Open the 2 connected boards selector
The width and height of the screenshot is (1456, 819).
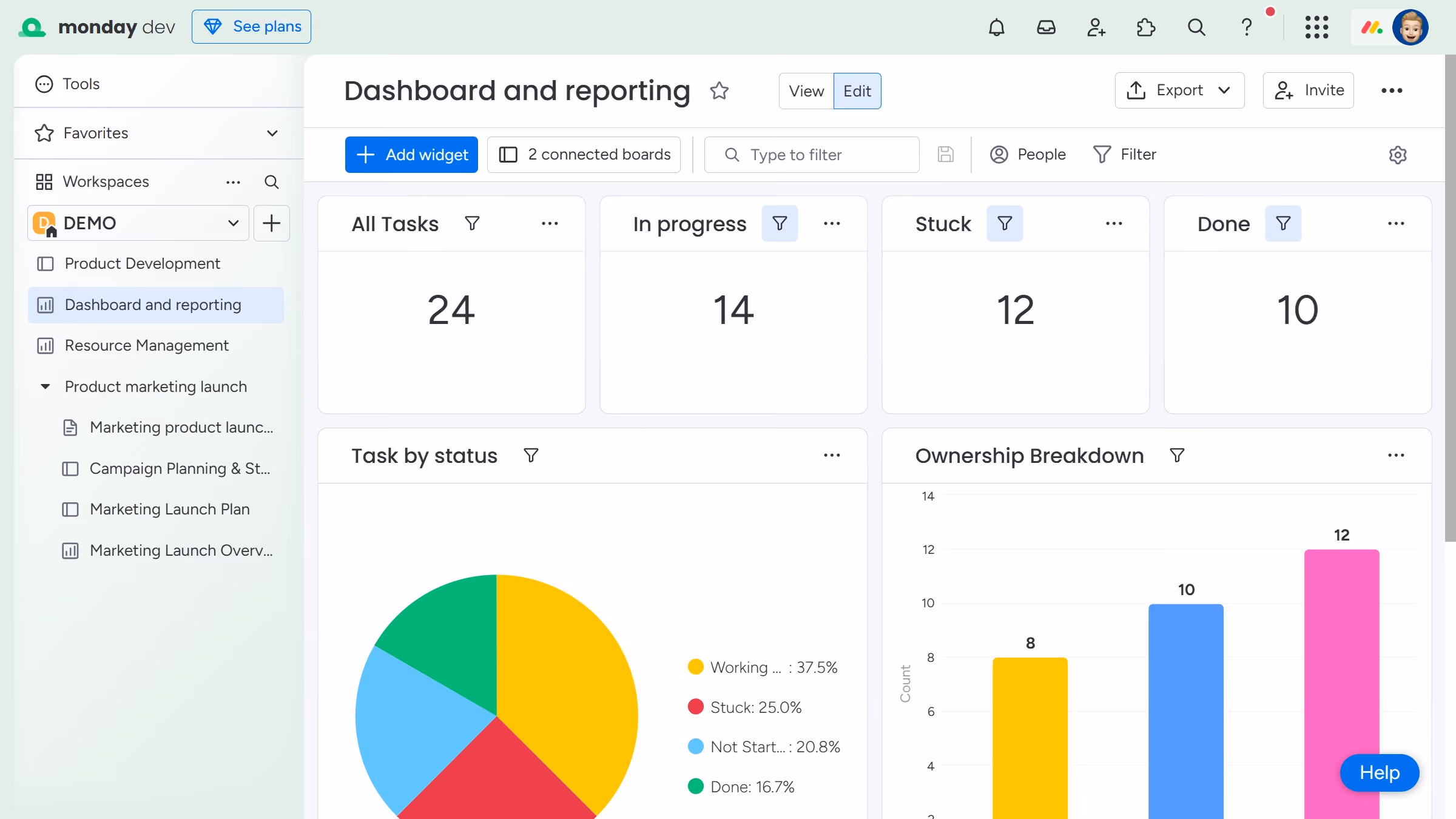point(584,155)
